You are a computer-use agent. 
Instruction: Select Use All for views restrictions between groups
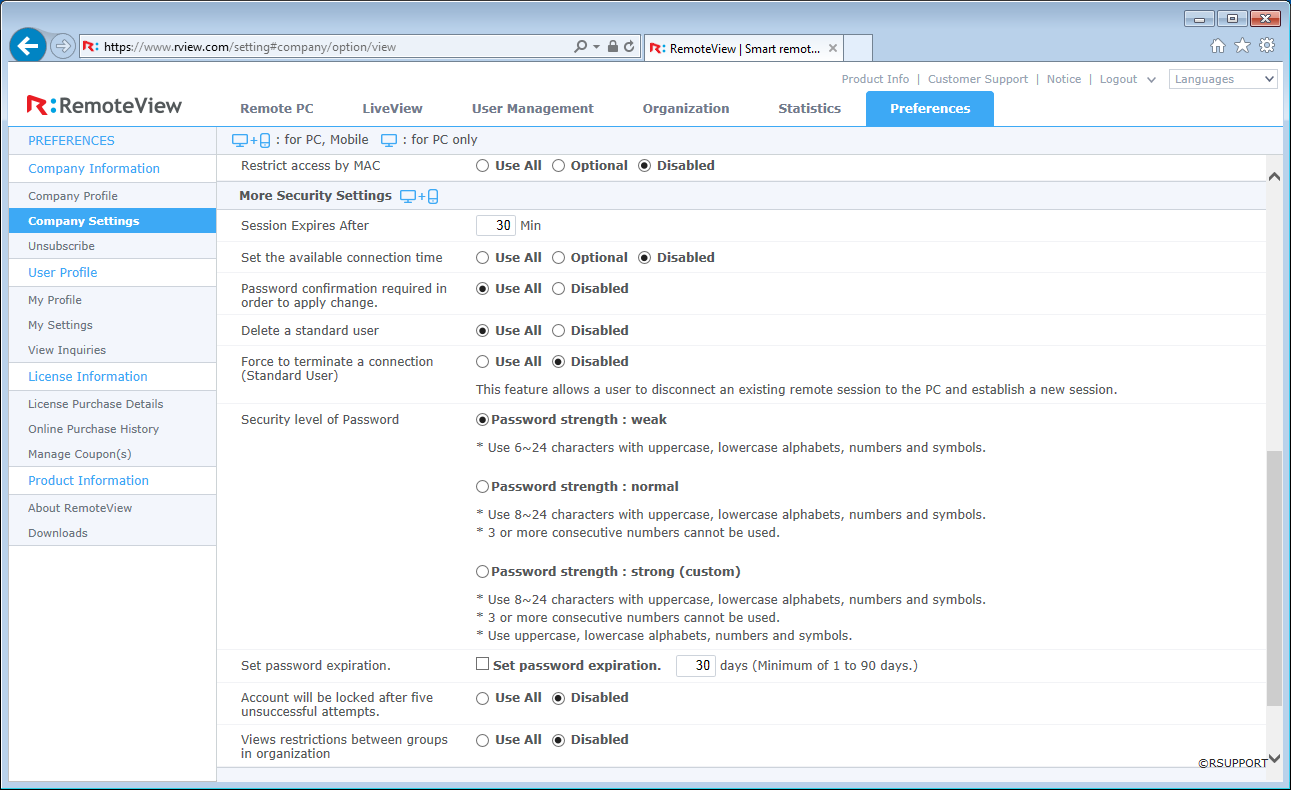pyautogui.click(x=483, y=740)
